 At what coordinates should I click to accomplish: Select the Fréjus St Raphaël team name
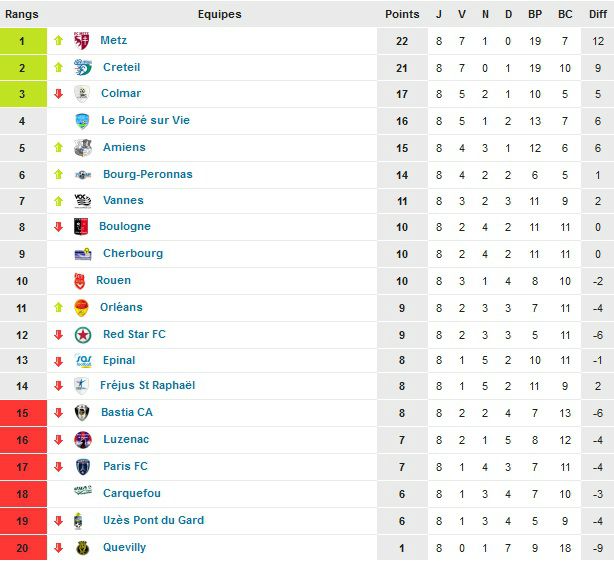(x=148, y=385)
